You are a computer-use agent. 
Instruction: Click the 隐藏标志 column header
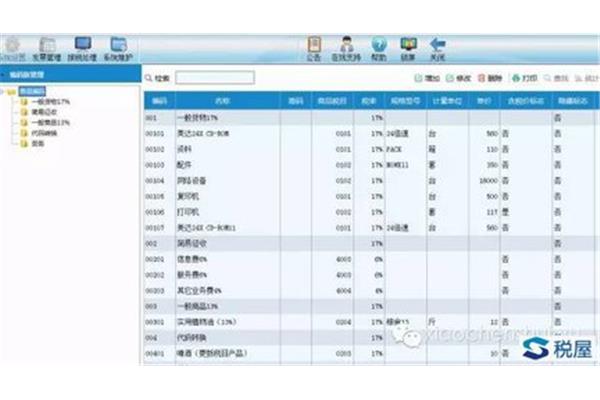coord(573,101)
